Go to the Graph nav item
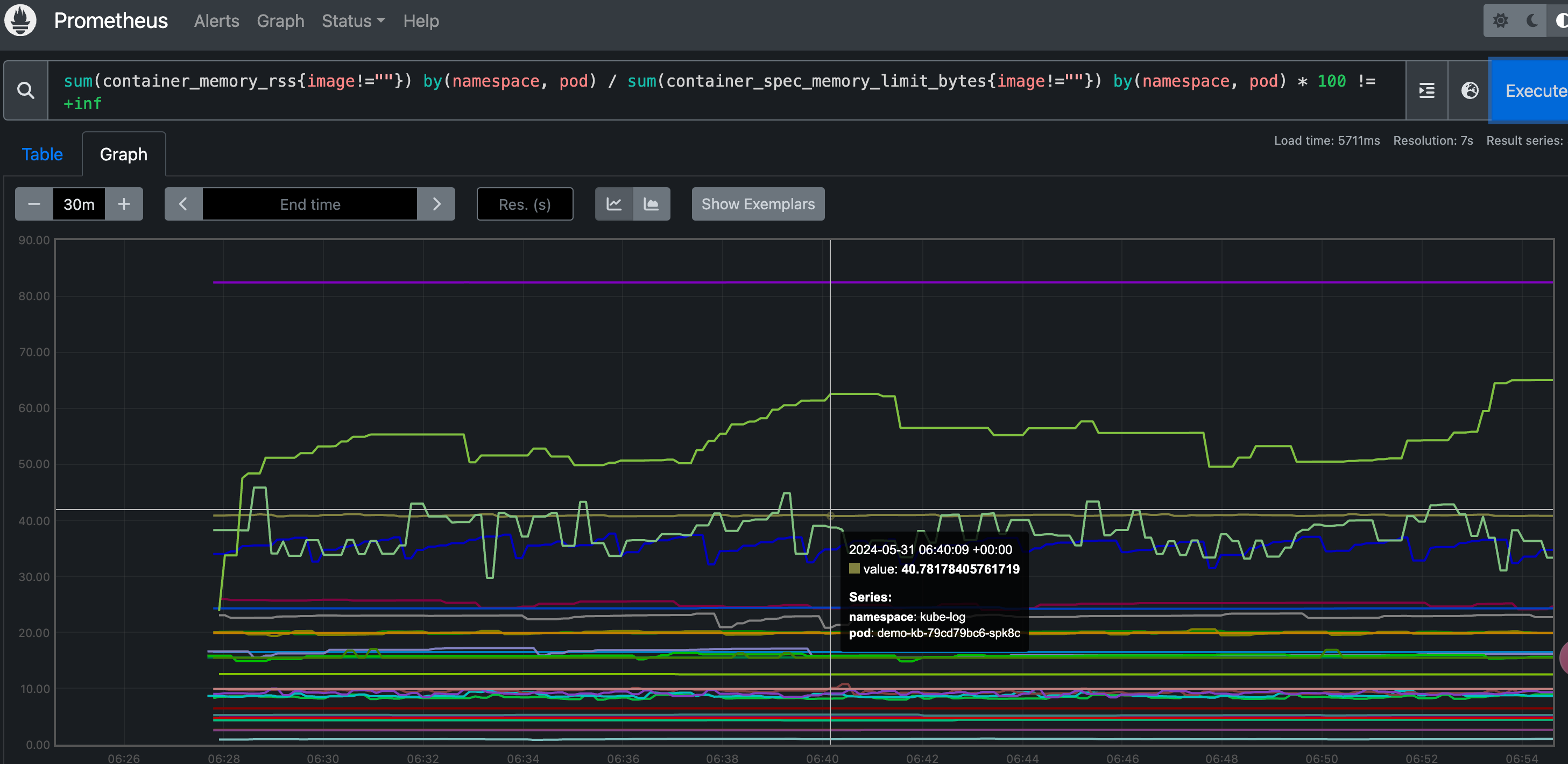 (280, 20)
